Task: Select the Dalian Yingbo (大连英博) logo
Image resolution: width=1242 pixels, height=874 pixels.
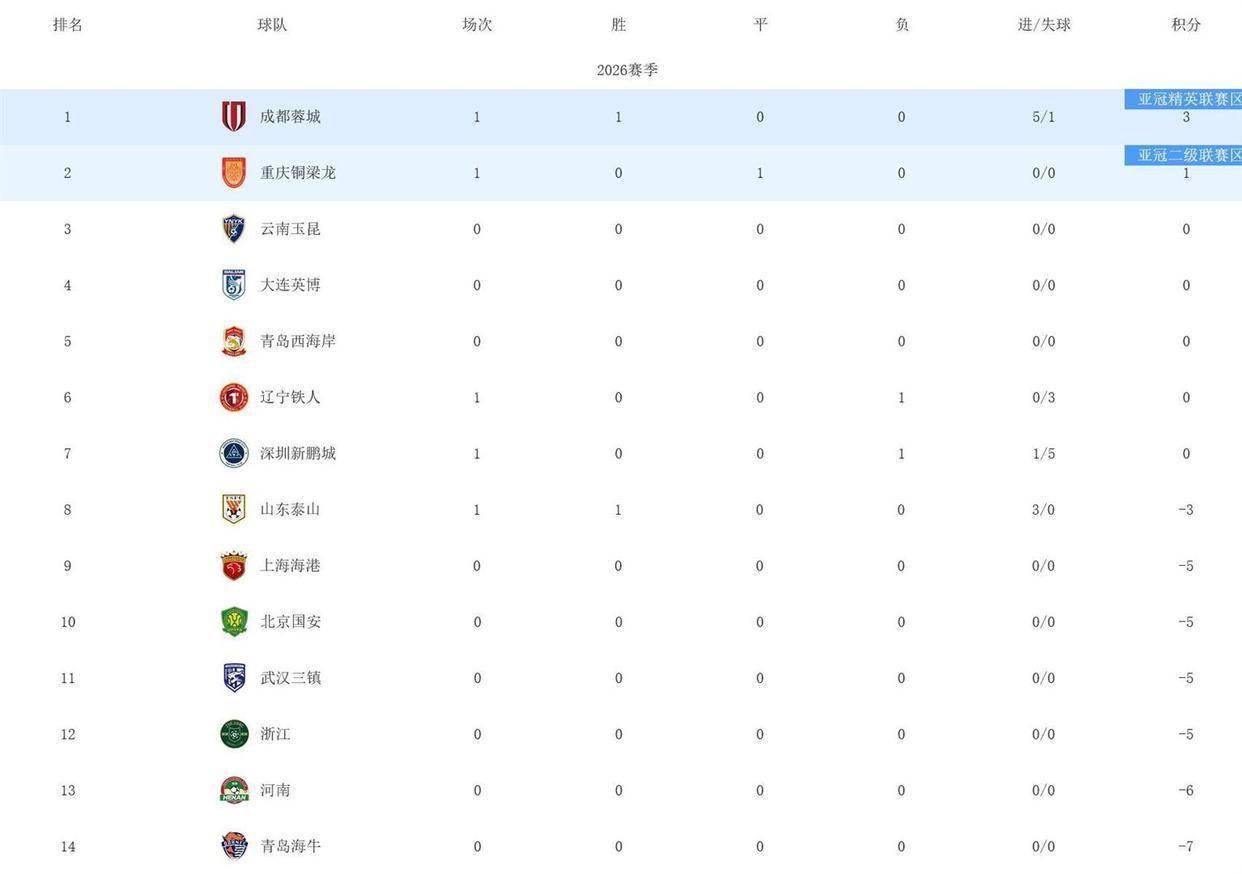Action: pyautogui.click(x=234, y=285)
